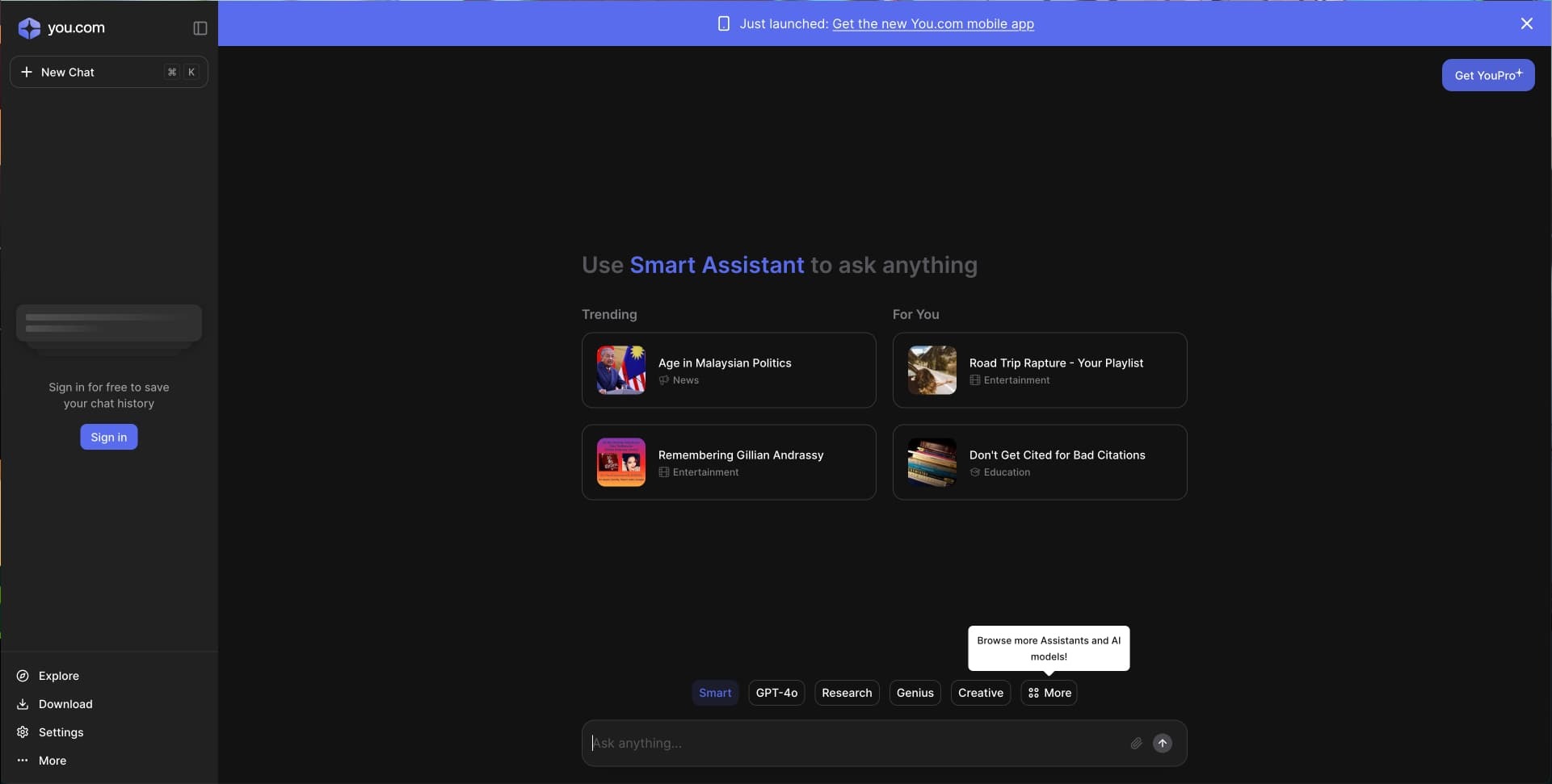Click Get YouPro button
This screenshot has height=784, width=1552.
point(1488,75)
